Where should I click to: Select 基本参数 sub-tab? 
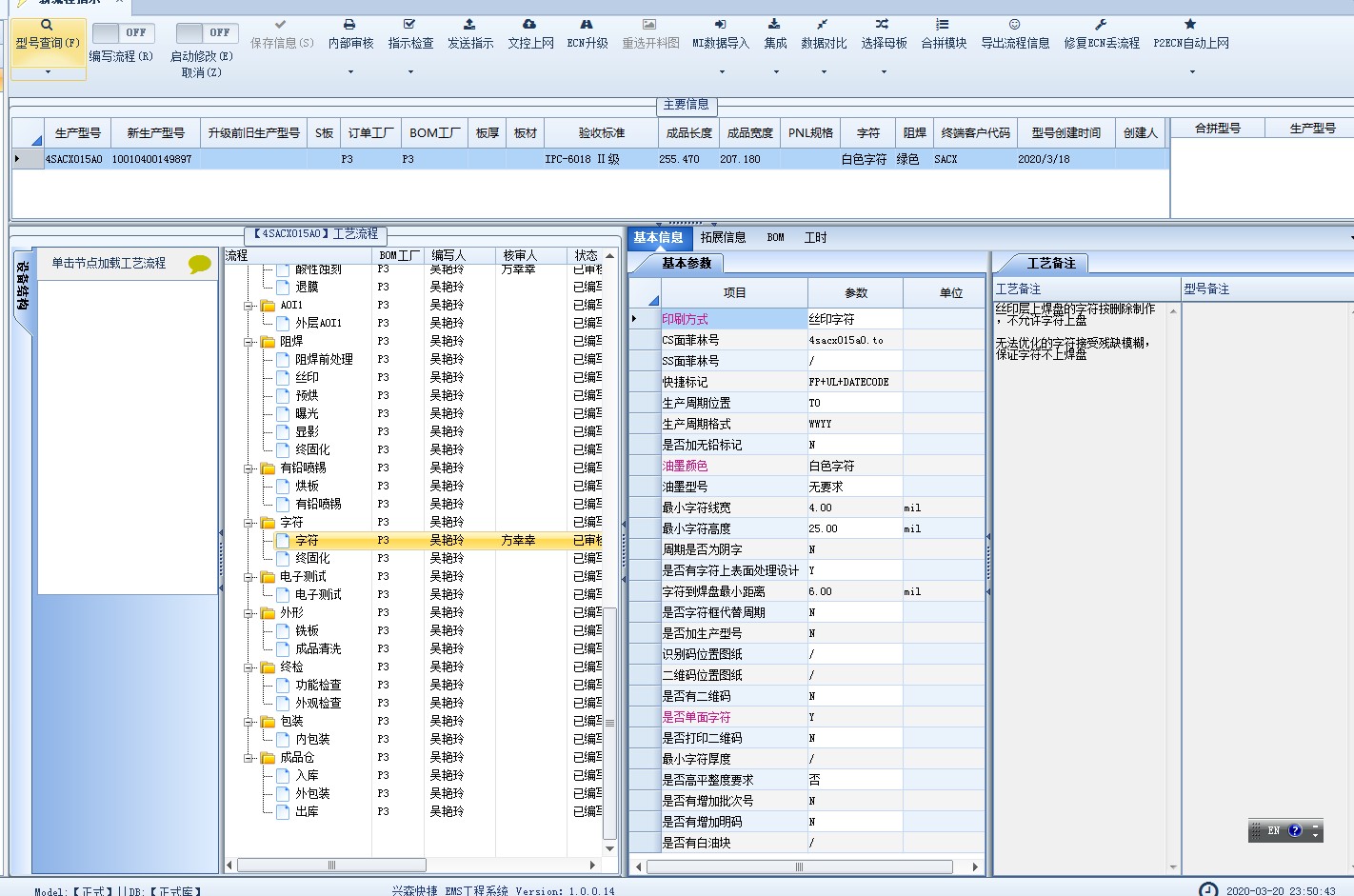click(687, 263)
